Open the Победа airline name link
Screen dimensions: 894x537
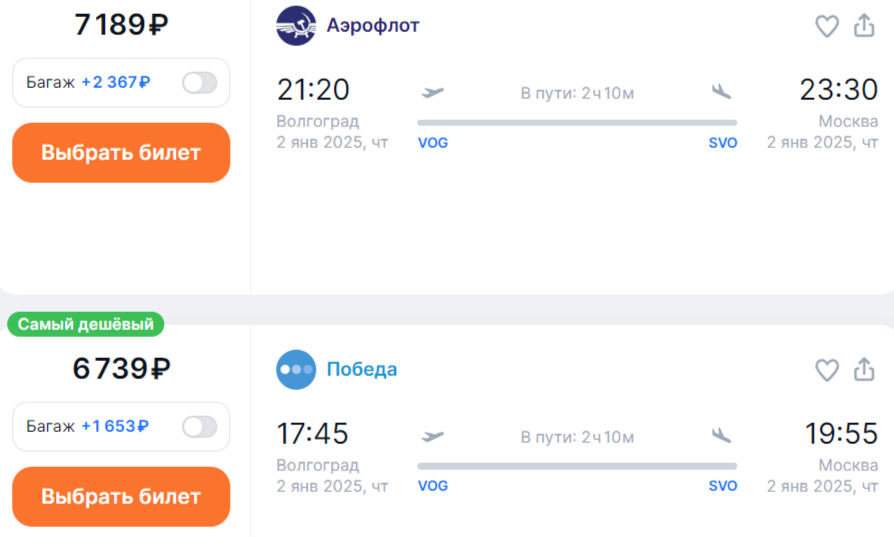pyautogui.click(x=362, y=369)
